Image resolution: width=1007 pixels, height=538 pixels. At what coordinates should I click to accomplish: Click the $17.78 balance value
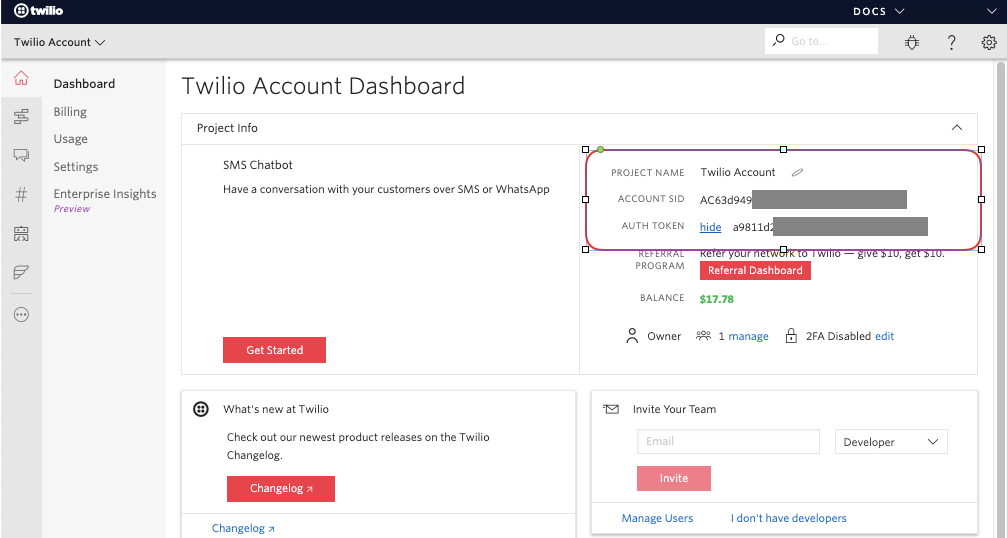tap(716, 299)
